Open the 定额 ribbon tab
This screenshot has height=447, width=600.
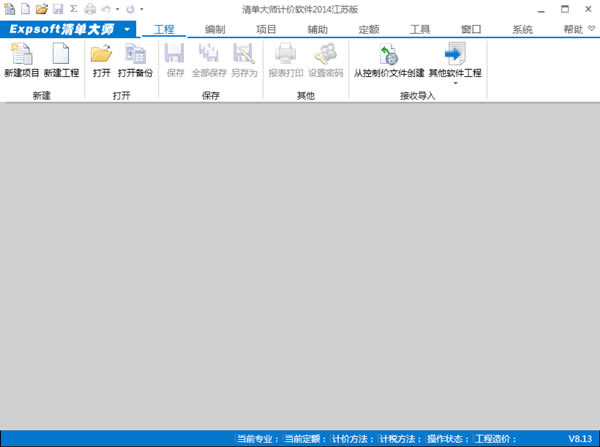369,30
